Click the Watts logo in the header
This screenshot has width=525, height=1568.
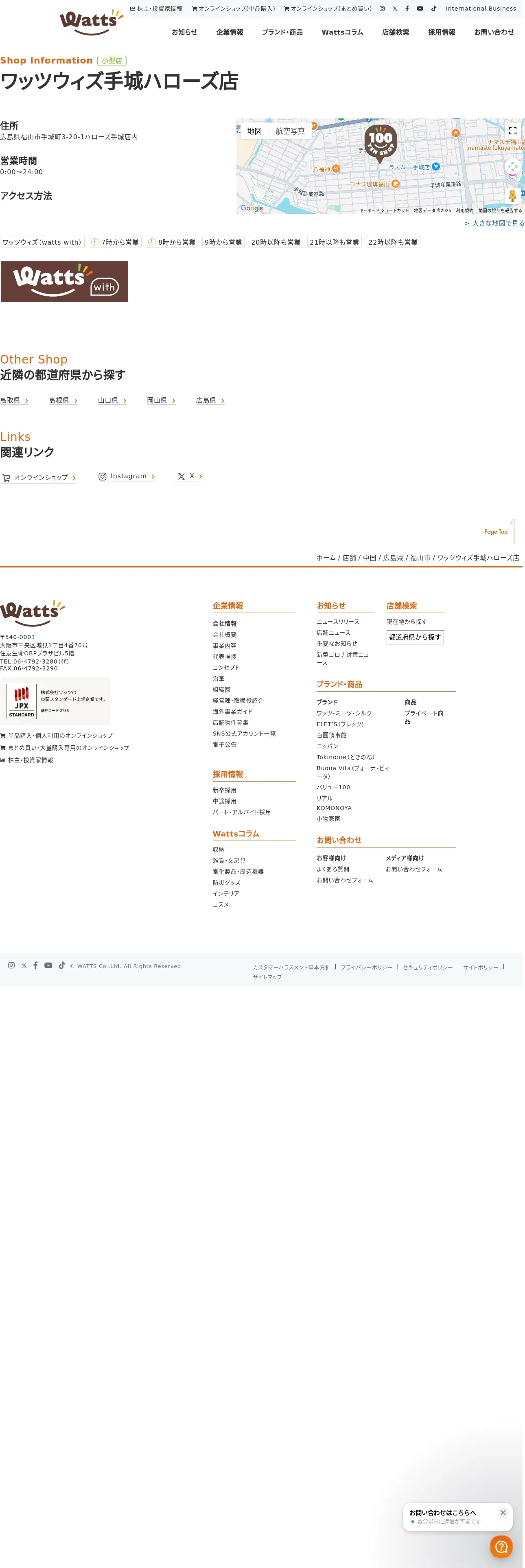(91, 22)
